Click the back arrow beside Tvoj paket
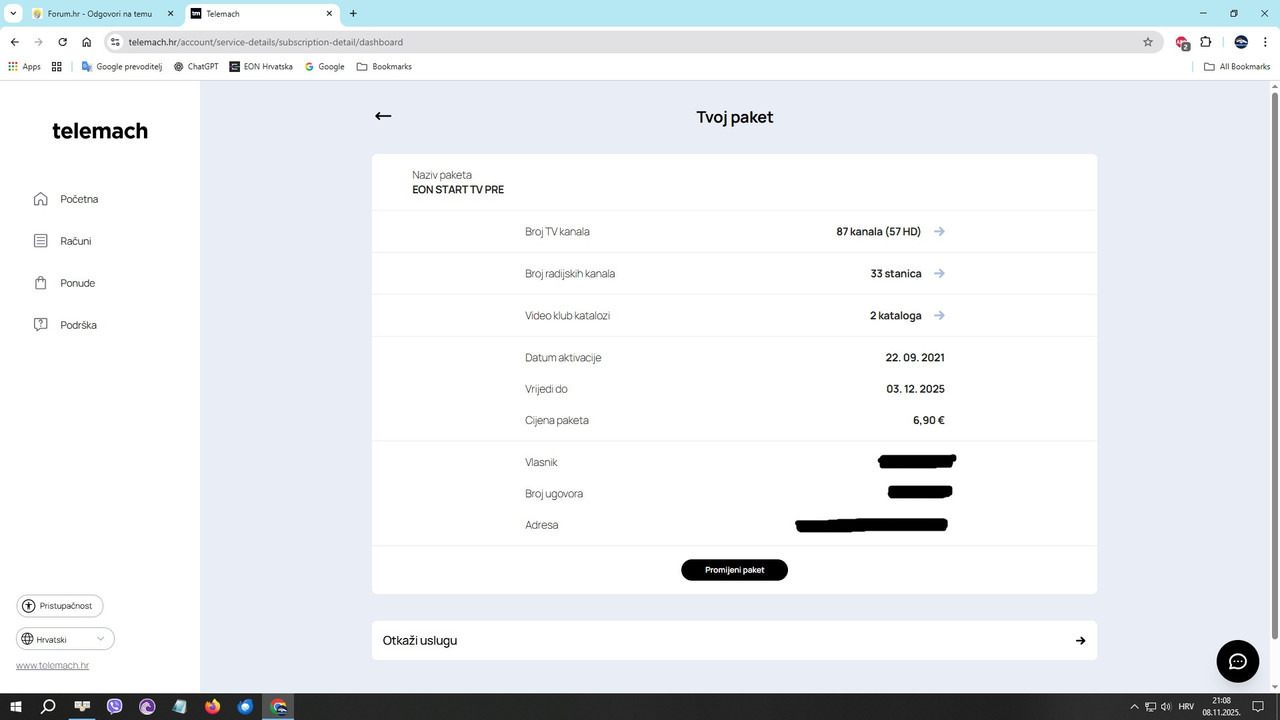 point(383,116)
